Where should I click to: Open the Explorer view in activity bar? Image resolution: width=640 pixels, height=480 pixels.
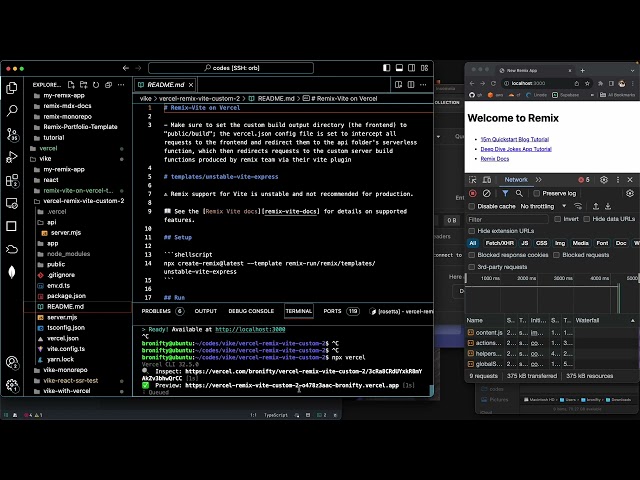click(12, 88)
